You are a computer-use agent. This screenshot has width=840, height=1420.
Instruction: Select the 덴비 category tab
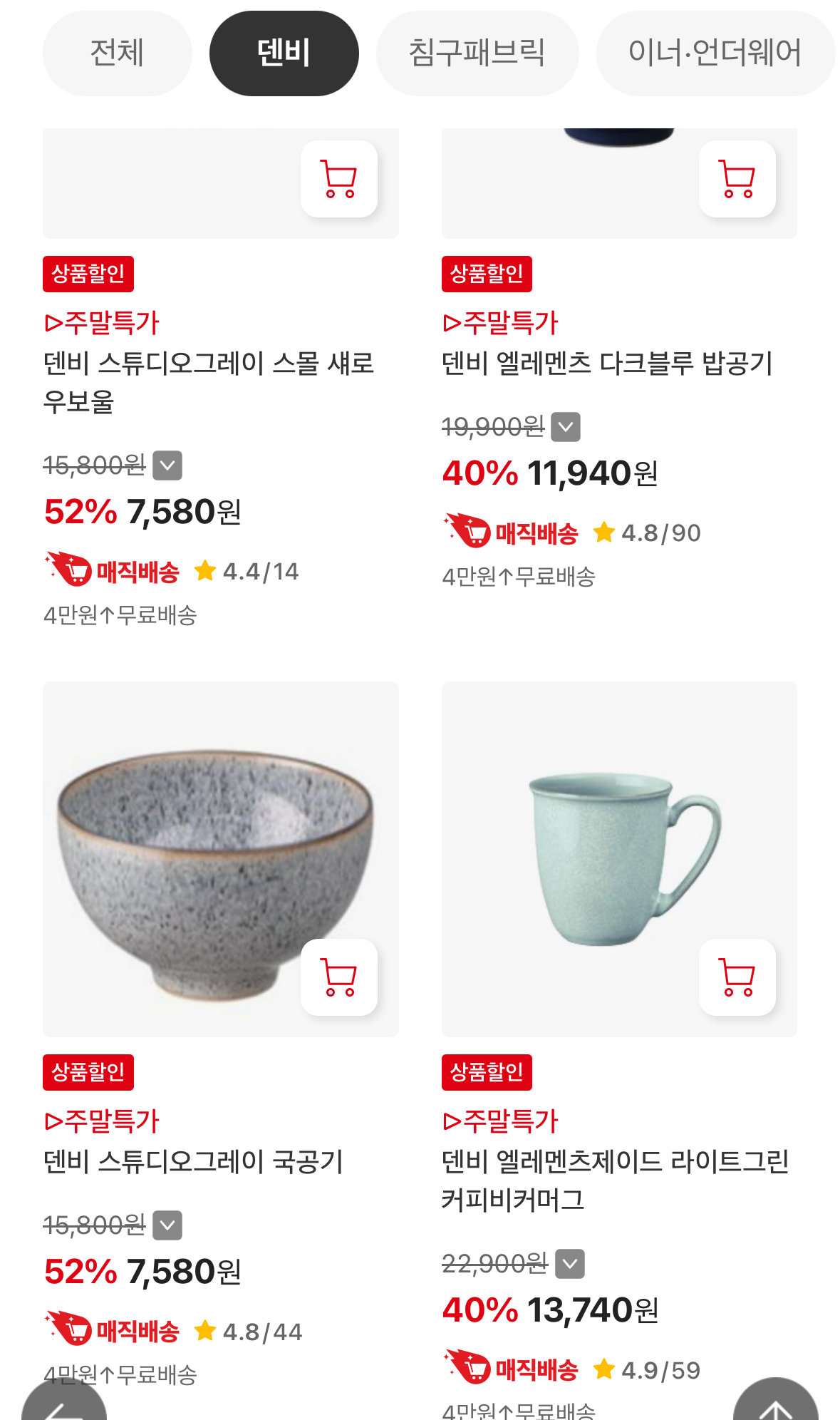(284, 53)
